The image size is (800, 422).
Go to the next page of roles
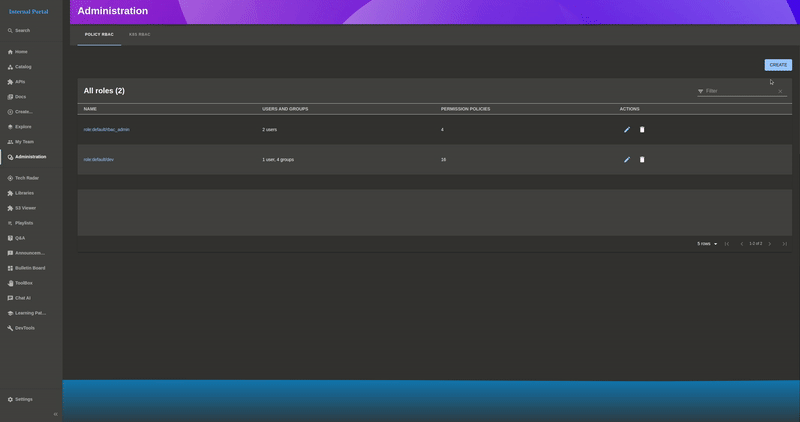coord(769,244)
